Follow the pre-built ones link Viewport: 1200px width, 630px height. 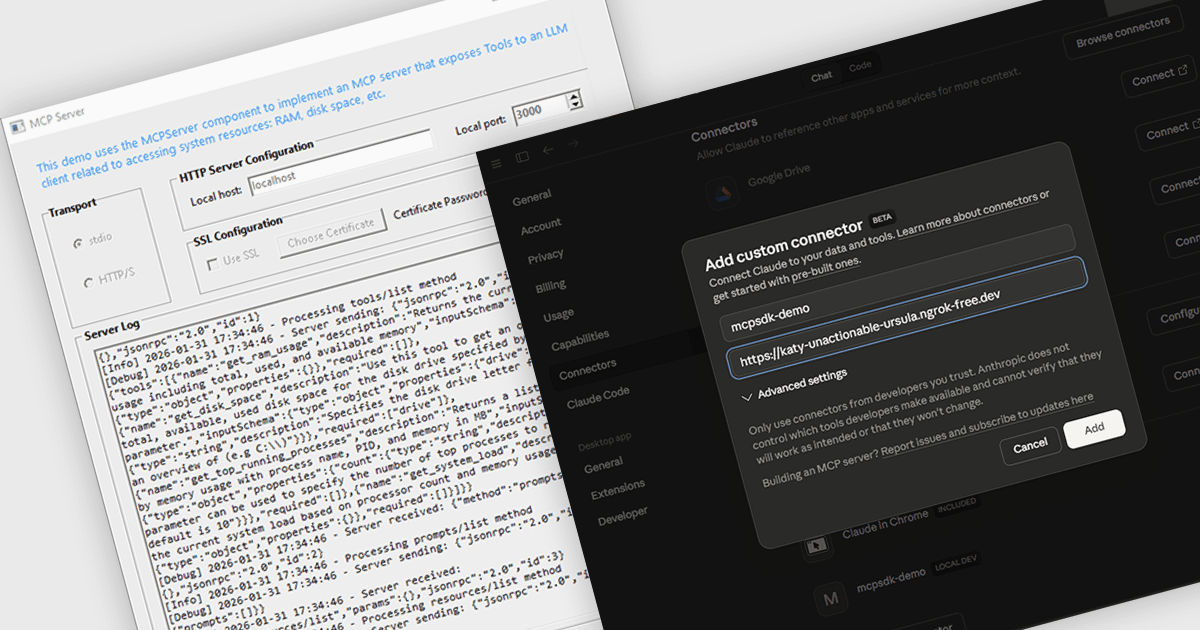(x=825, y=268)
